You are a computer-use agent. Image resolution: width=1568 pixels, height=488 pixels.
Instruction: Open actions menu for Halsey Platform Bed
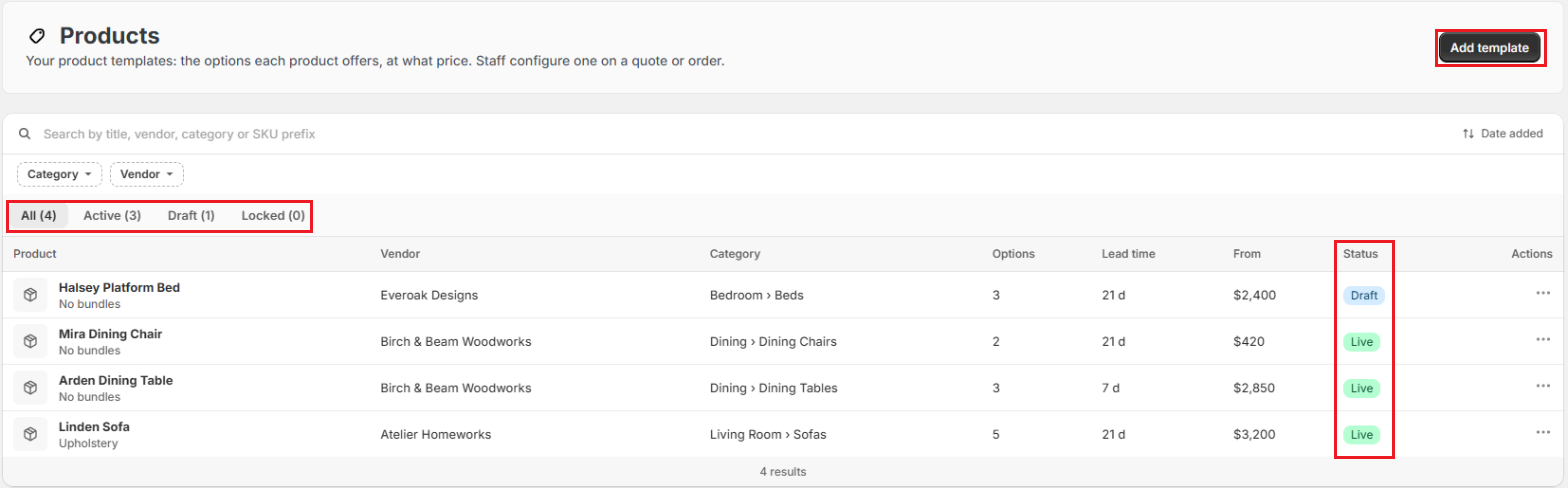[x=1542, y=293]
